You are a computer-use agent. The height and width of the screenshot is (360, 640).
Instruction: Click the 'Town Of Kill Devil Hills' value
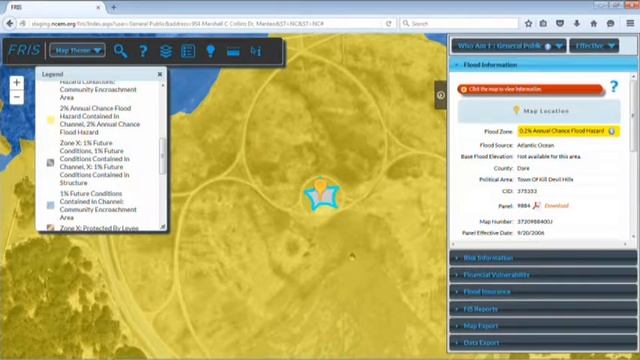(545, 180)
